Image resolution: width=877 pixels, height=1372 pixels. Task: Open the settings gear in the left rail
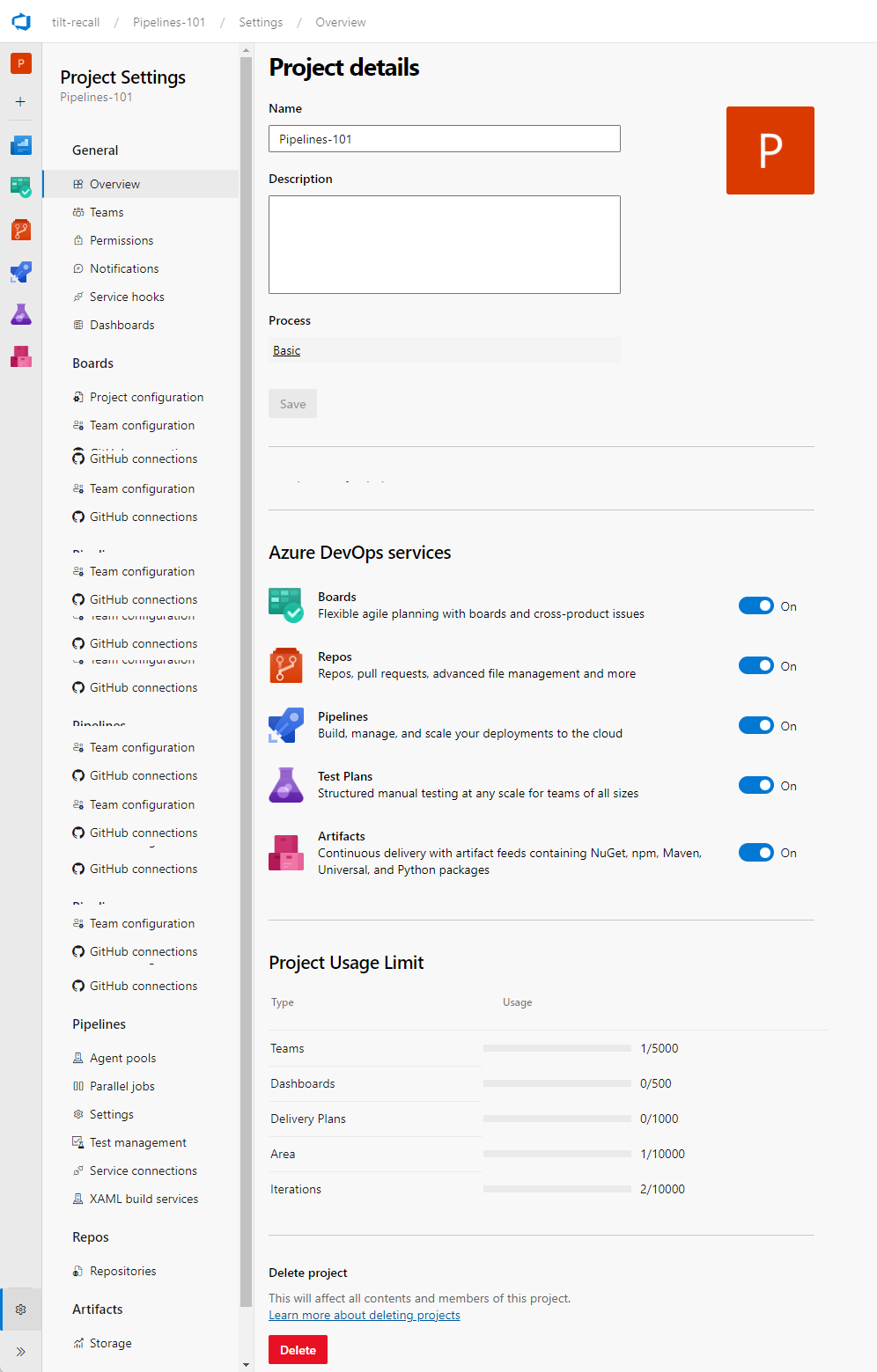[x=20, y=1310]
